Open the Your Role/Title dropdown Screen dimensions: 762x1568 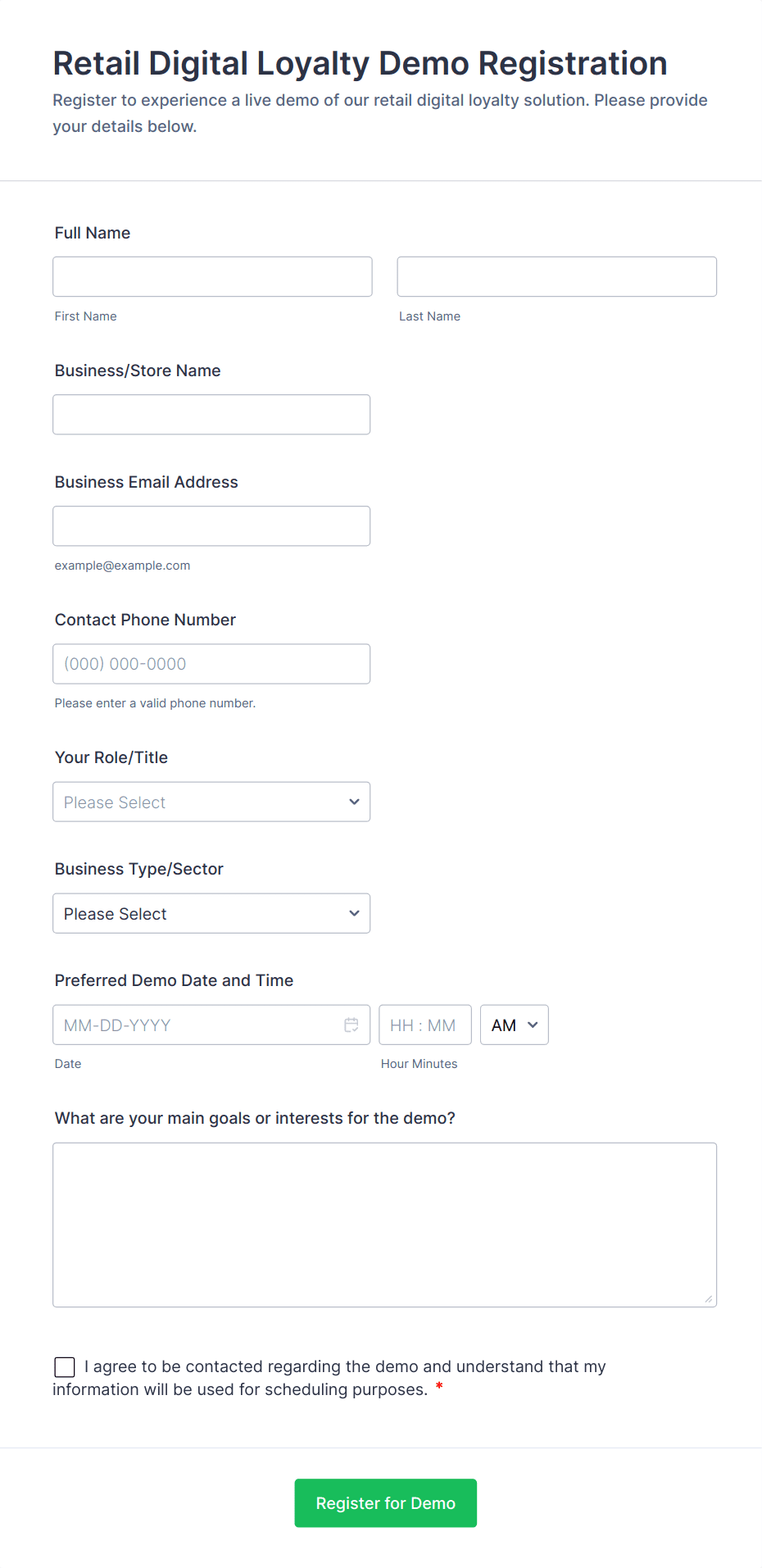pos(211,802)
